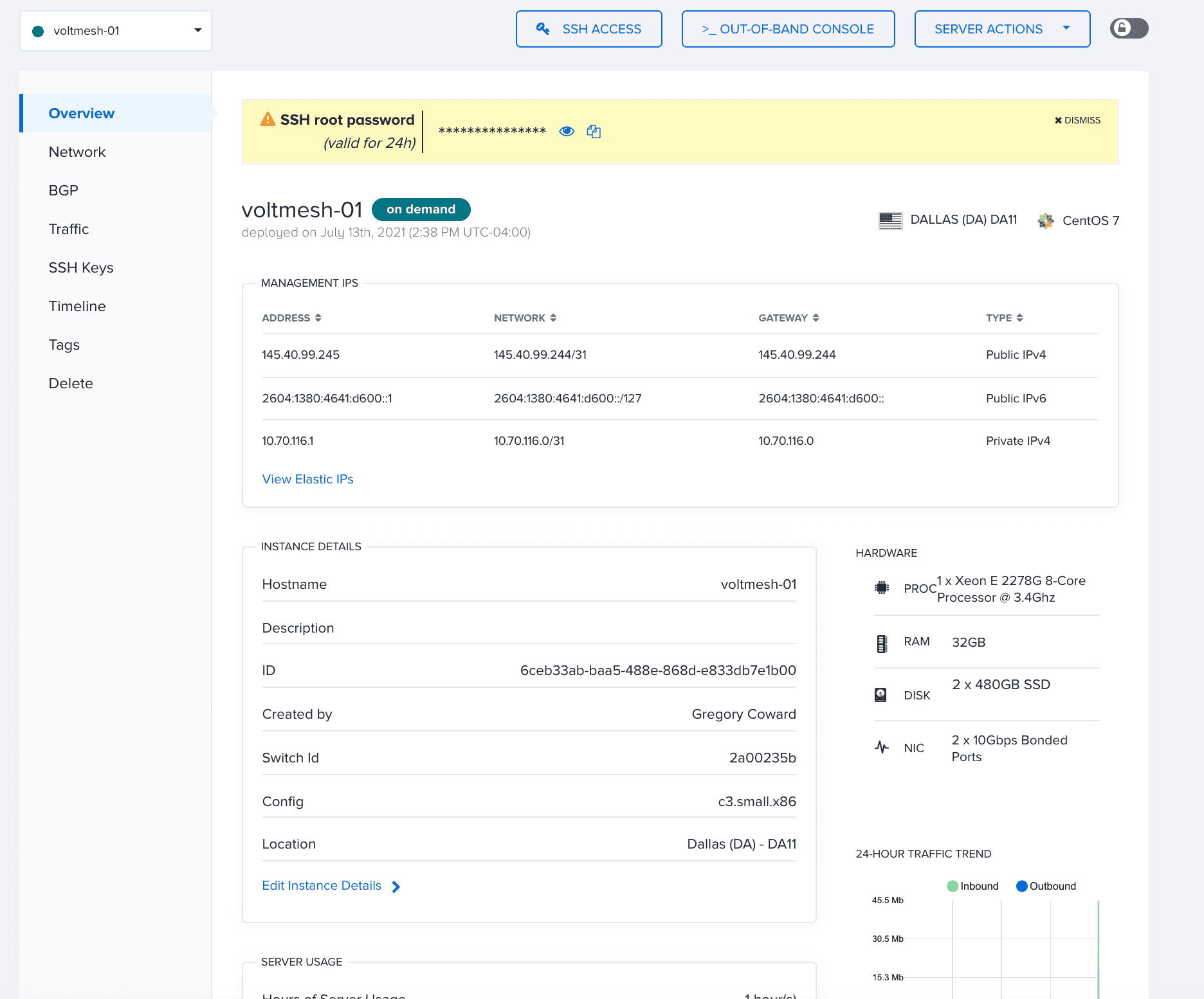Expand the Server Actions dropdown

pyautogui.click(x=1002, y=29)
